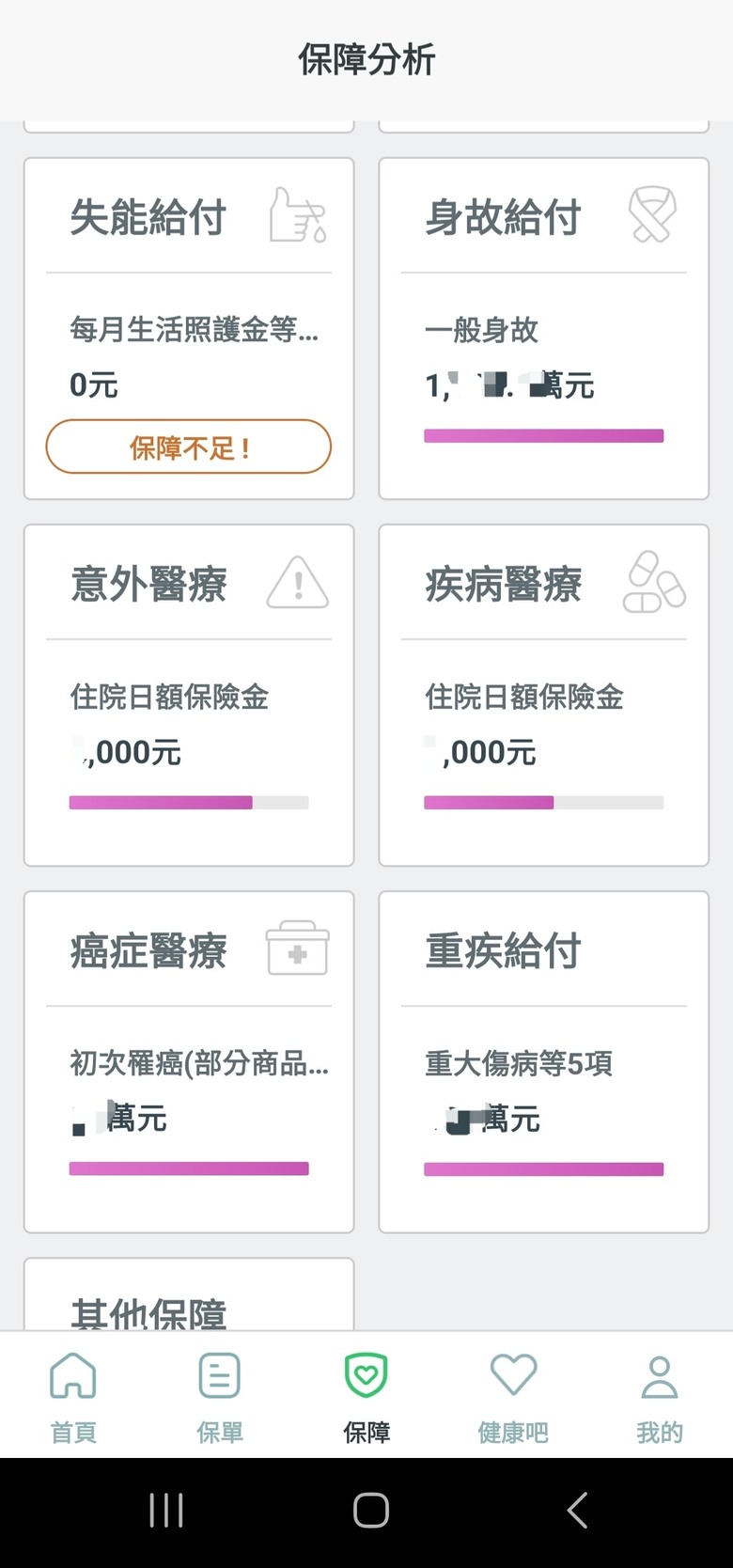Image resolution: width=733 pixels, height=1568 pixels.
Task: Tap the cancer medical first-aid kit icon
Action: 298,949
